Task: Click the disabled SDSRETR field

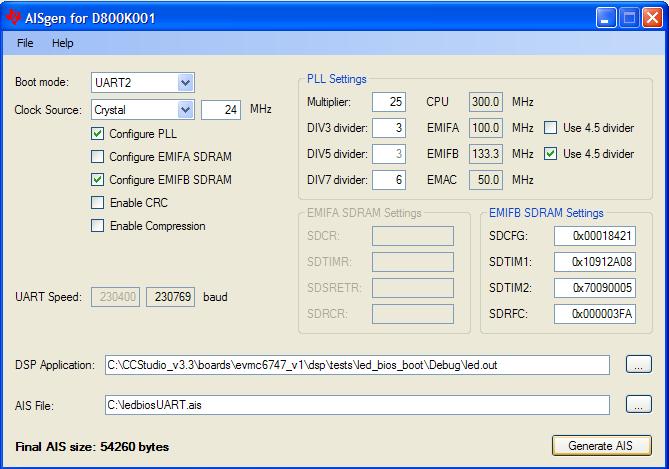Action: 413,288
